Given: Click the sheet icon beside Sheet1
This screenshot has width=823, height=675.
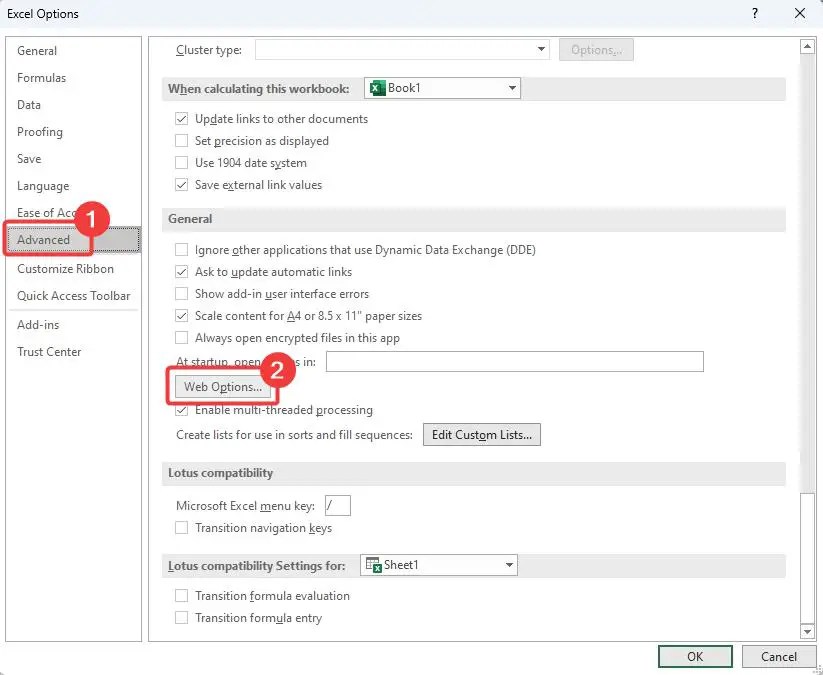Looking at the screenshot, I should click(373, 565).
